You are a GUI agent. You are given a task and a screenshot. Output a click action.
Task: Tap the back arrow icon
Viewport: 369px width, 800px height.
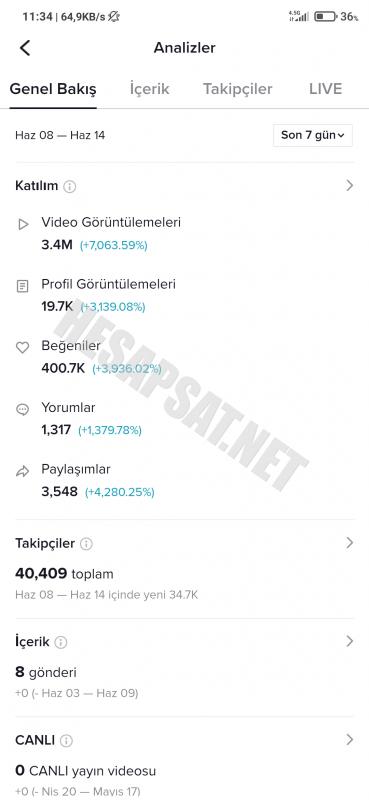[x=25, y=48]
